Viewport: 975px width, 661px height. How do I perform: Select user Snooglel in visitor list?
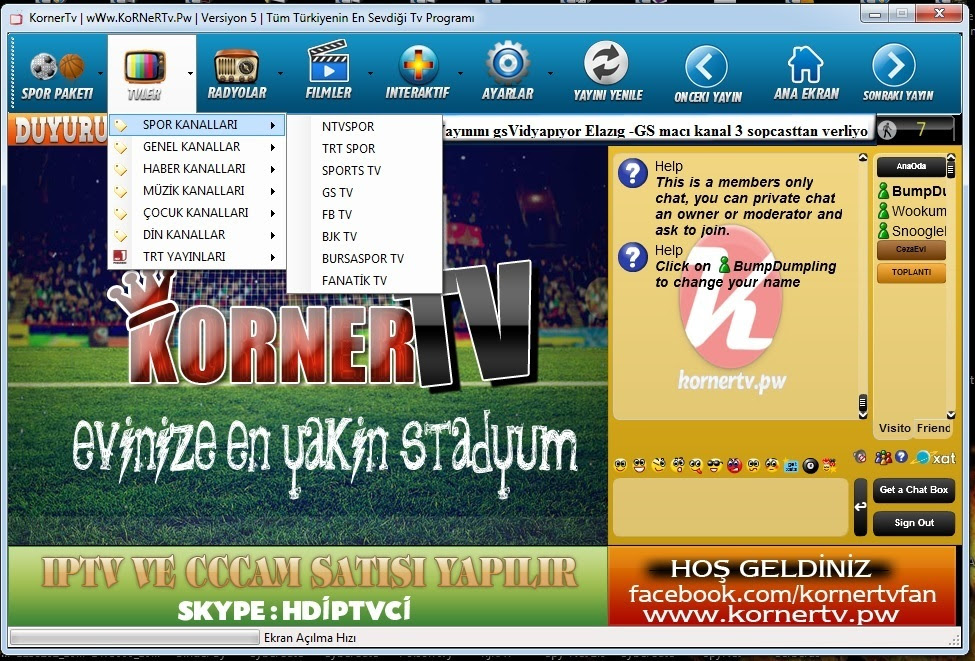point(912,231)
